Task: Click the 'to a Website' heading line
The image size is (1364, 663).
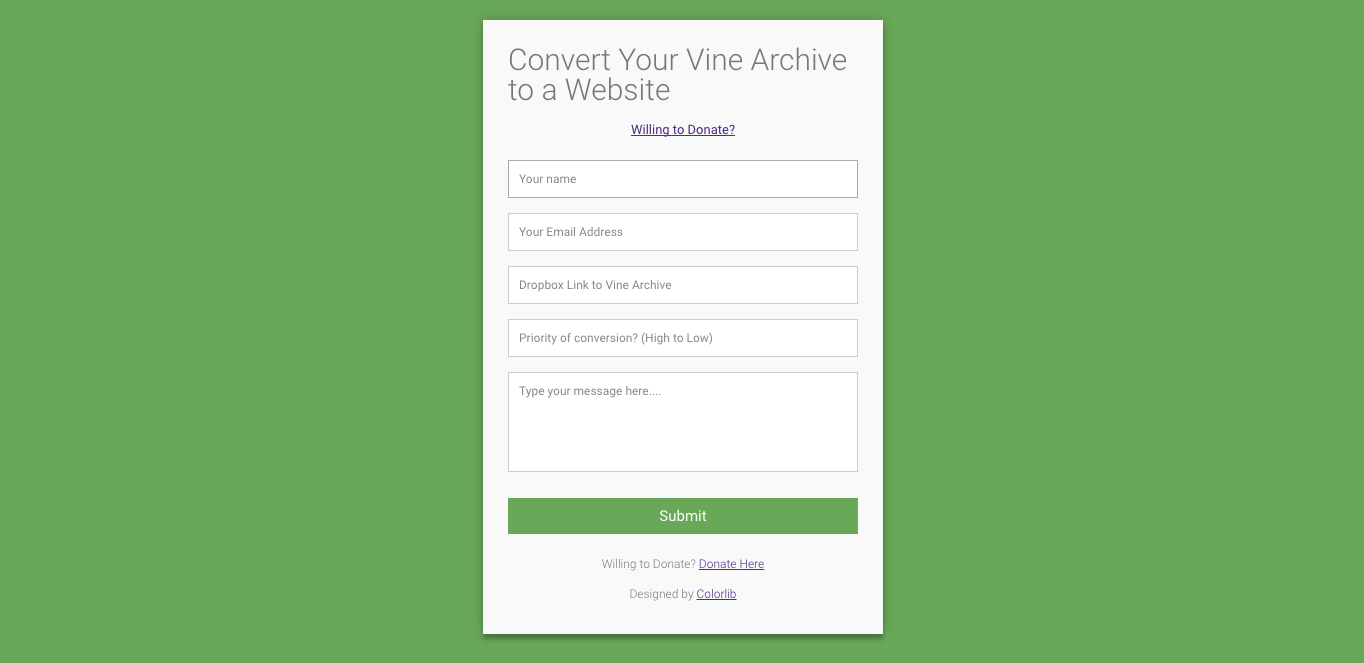Action: tap(589, 90)
